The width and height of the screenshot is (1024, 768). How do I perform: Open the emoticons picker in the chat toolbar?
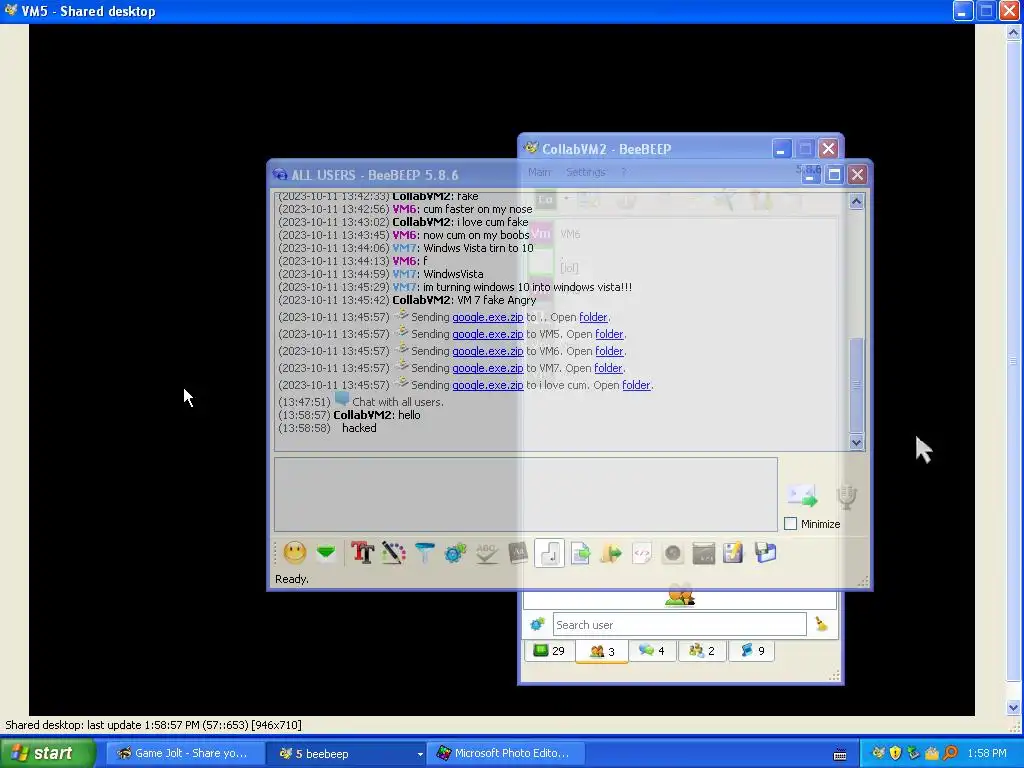[x=295, y=553]
